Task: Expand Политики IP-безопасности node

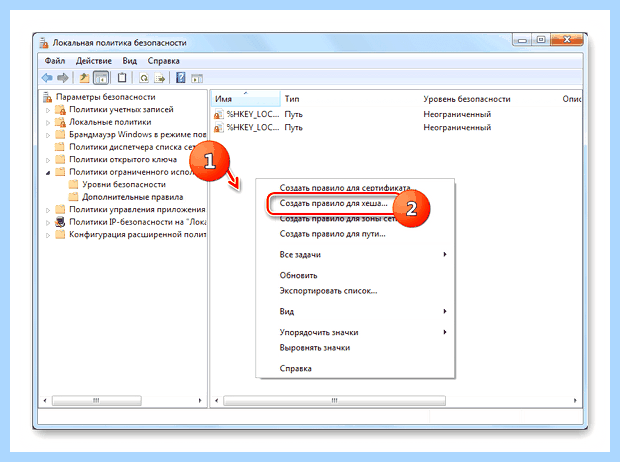Action: pos(48,223)
